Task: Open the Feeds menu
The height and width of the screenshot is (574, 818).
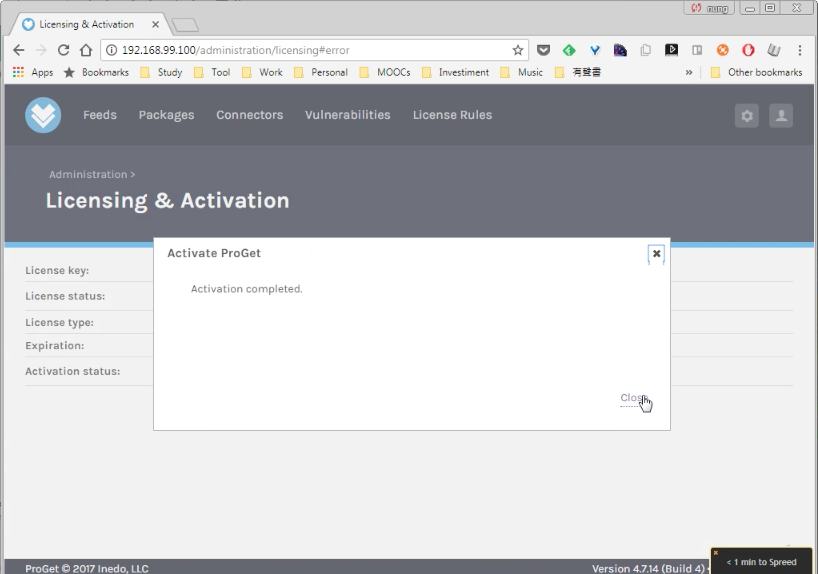Action: coord(100,115)
